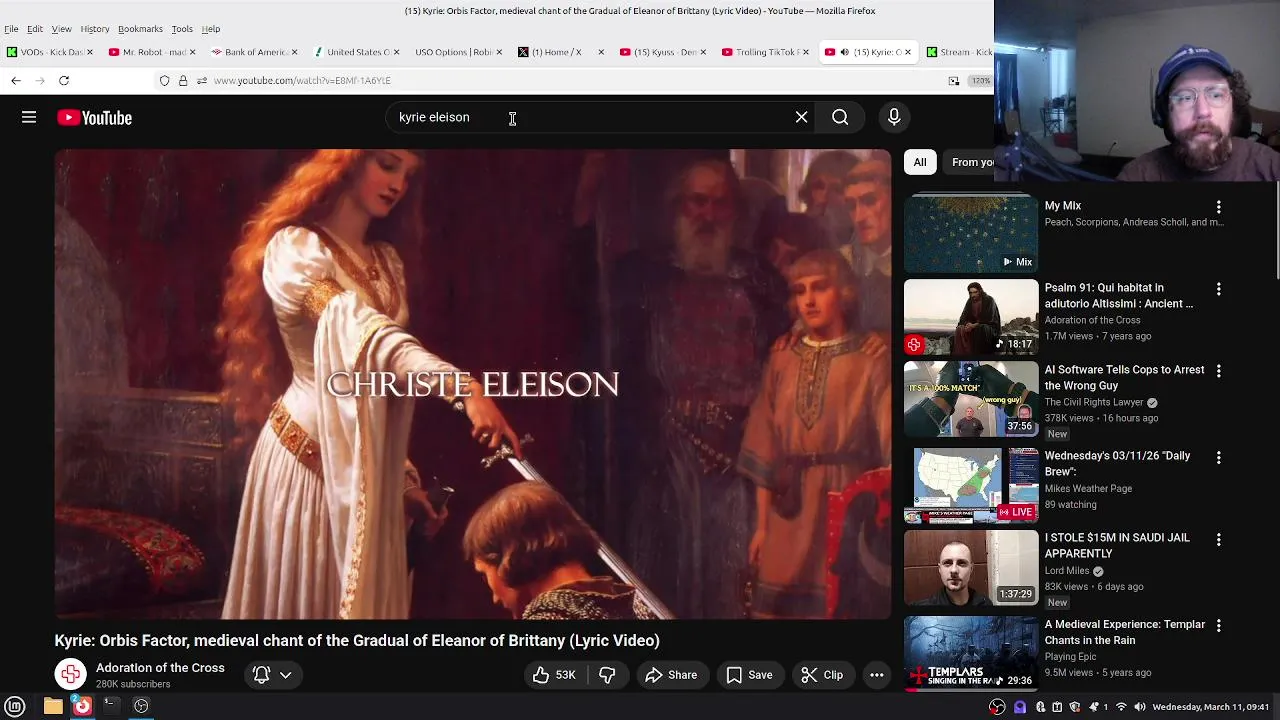Show site security padlock info
The image size is (1280, 720).
183,80
